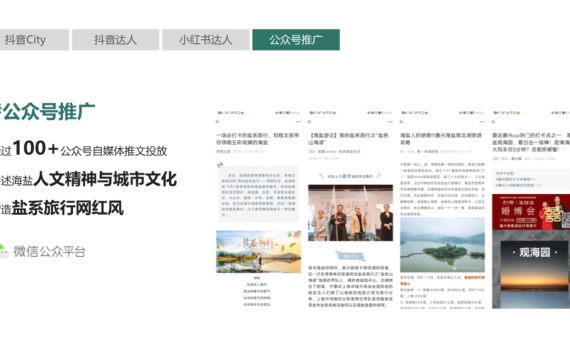The width and height of the screenshot is (570, 360).
Task: Open more options in the 【海盐游记】 article
Action: point(390,122)
